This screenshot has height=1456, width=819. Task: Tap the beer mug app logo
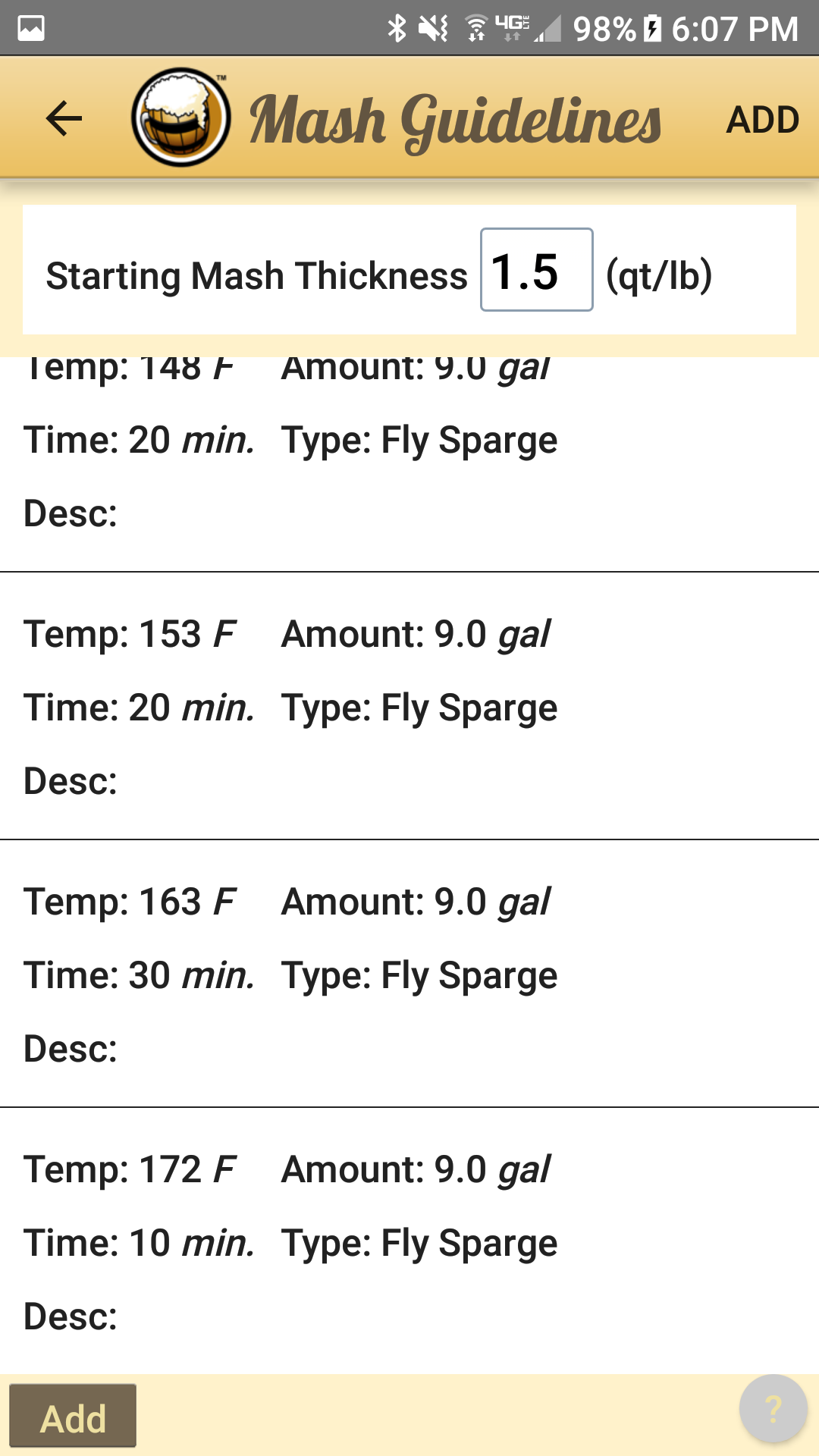click(180, 118)
